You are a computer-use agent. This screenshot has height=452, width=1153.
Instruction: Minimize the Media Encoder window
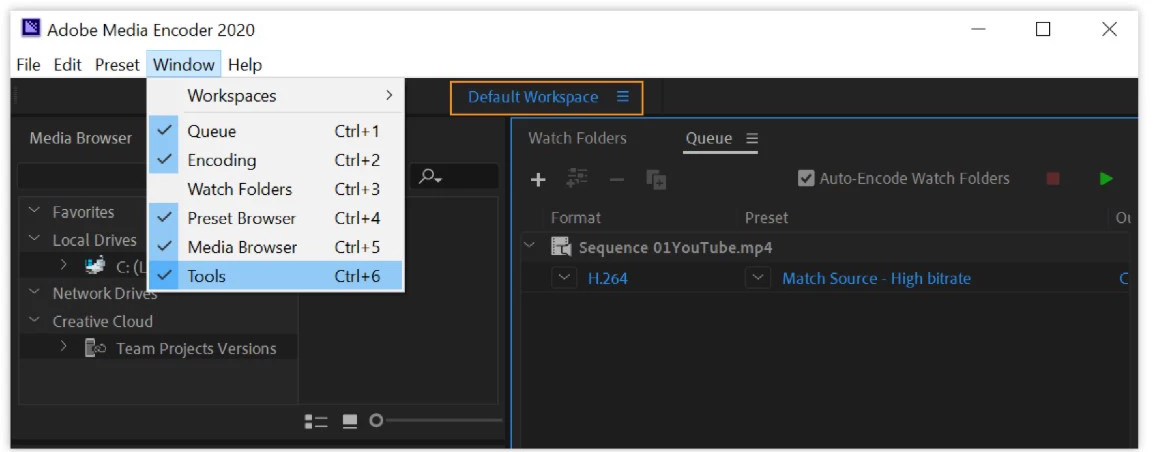pyautogui.click(x=978, y=29)
